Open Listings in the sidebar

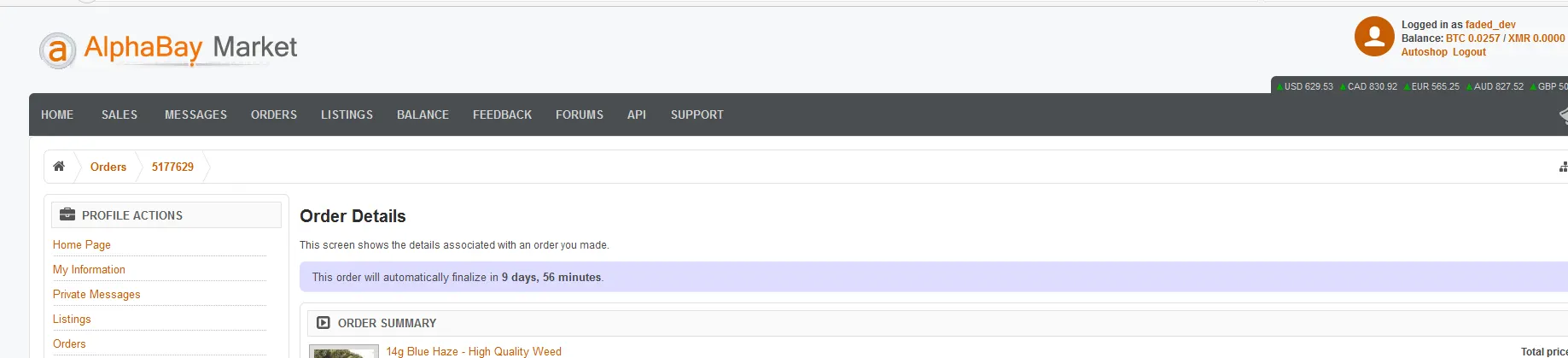[x=72, y=319]
